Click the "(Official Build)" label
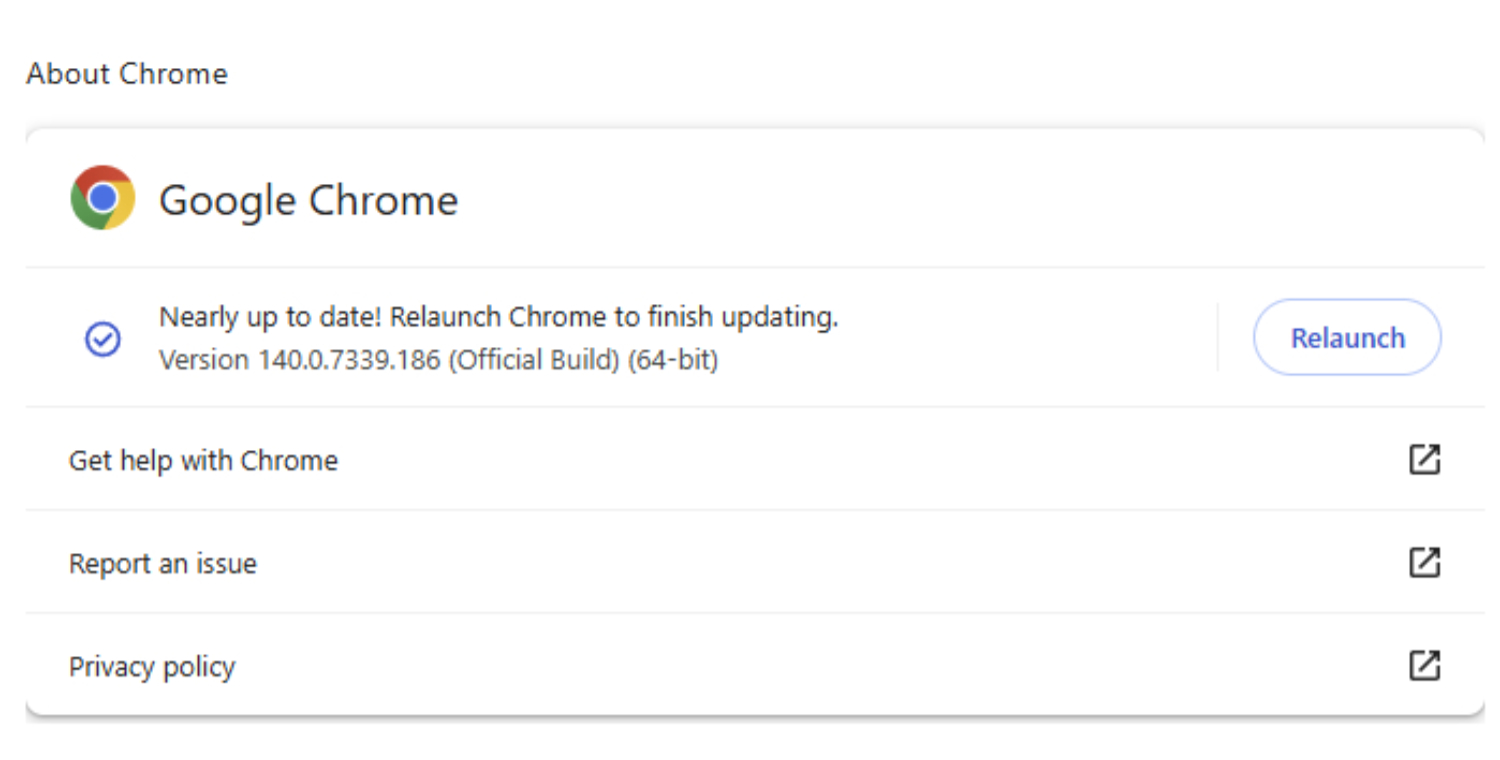 (x=534, y=360)
